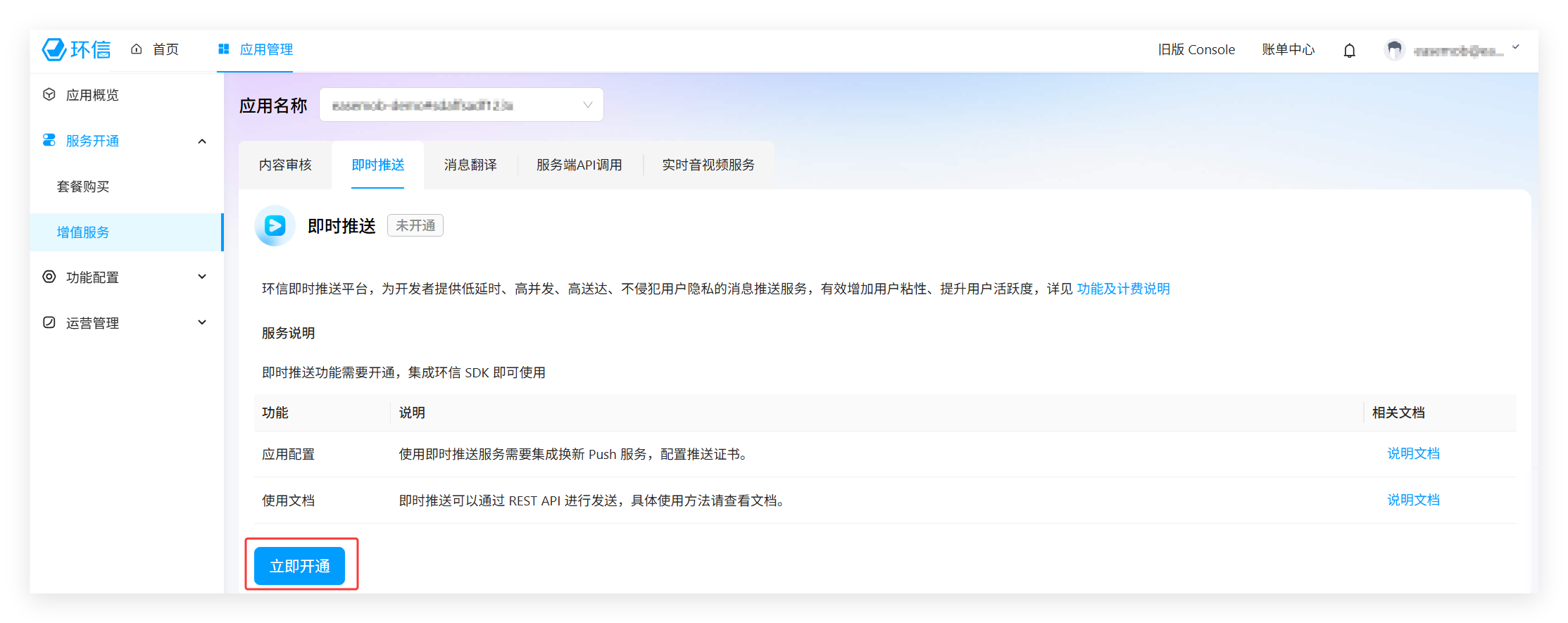Screen dimensions: 1568x623
Task: Open the account menu chevron
Action: 1516,48
